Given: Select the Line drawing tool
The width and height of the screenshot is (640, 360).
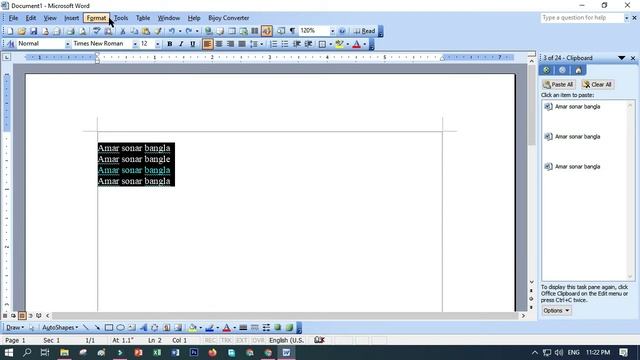Looking at the screenshot, I should [85, 327].
